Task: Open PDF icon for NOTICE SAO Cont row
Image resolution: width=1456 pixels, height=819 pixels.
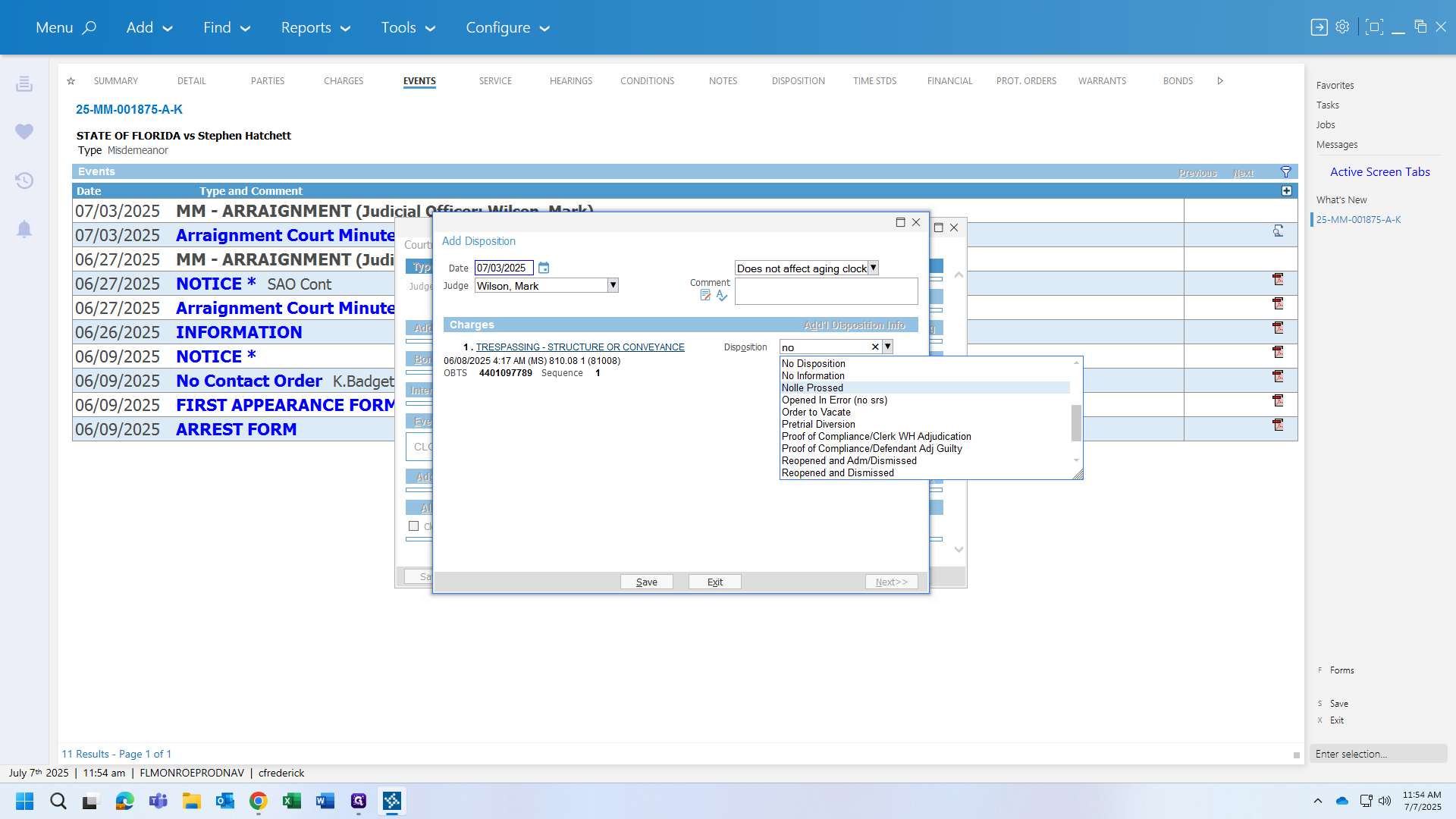Action: [1278, 280]
